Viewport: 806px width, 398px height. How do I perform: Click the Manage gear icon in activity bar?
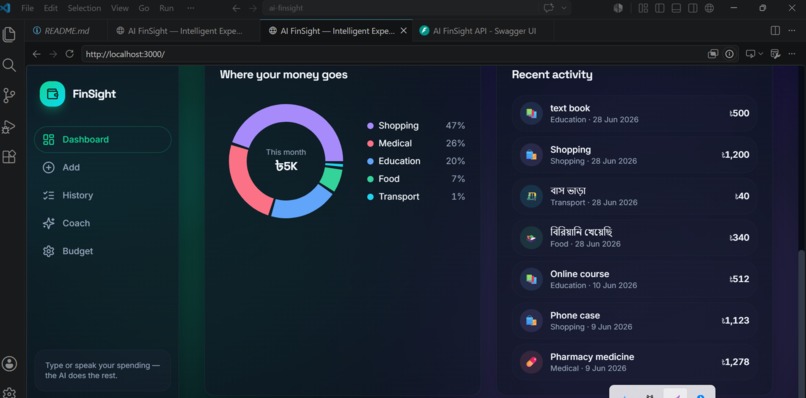click(x=9, y=393)
